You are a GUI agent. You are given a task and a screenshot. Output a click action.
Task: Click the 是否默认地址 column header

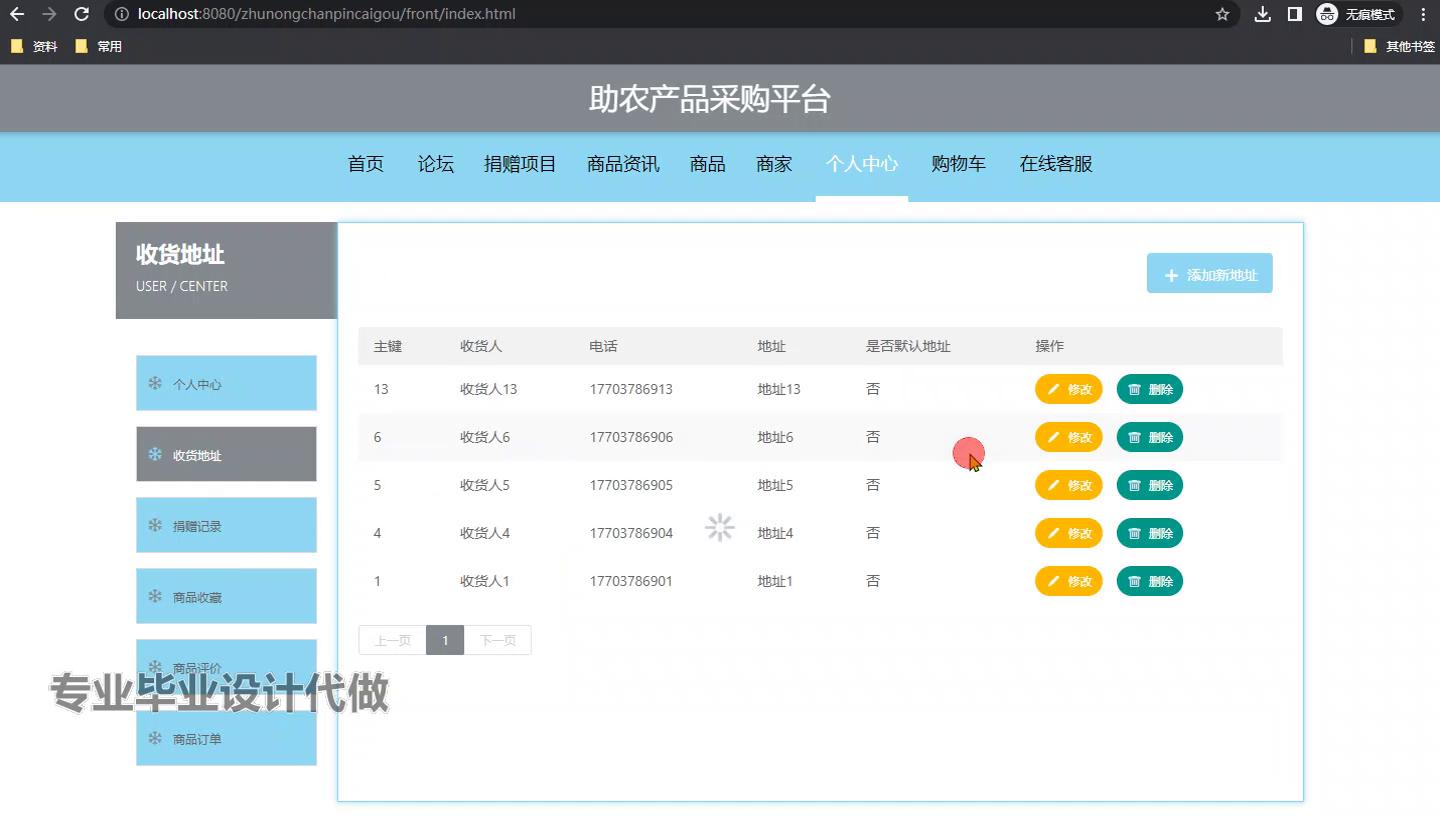(908, 346)
